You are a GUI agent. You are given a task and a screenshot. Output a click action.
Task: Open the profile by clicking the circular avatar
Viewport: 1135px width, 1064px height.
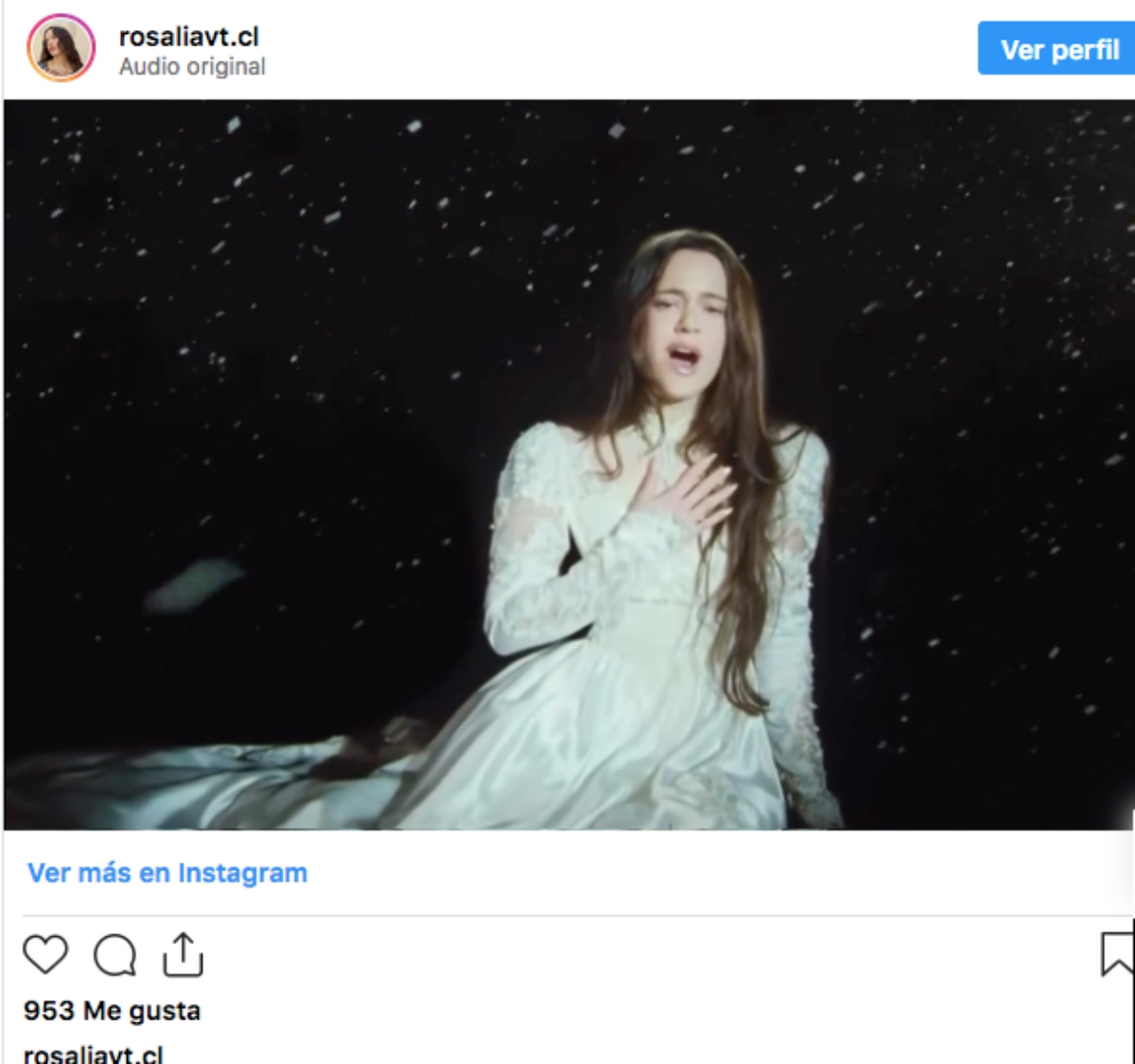(62, 45)
